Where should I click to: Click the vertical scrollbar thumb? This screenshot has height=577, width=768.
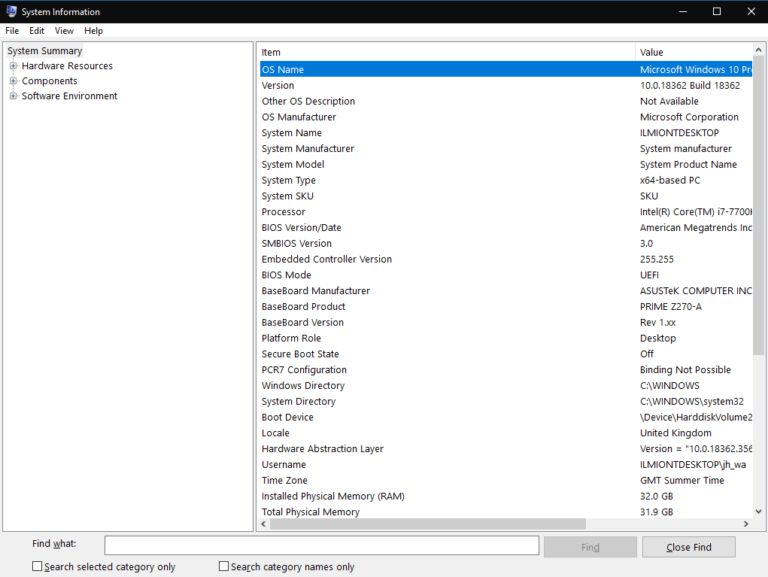[x=758, y=205]
